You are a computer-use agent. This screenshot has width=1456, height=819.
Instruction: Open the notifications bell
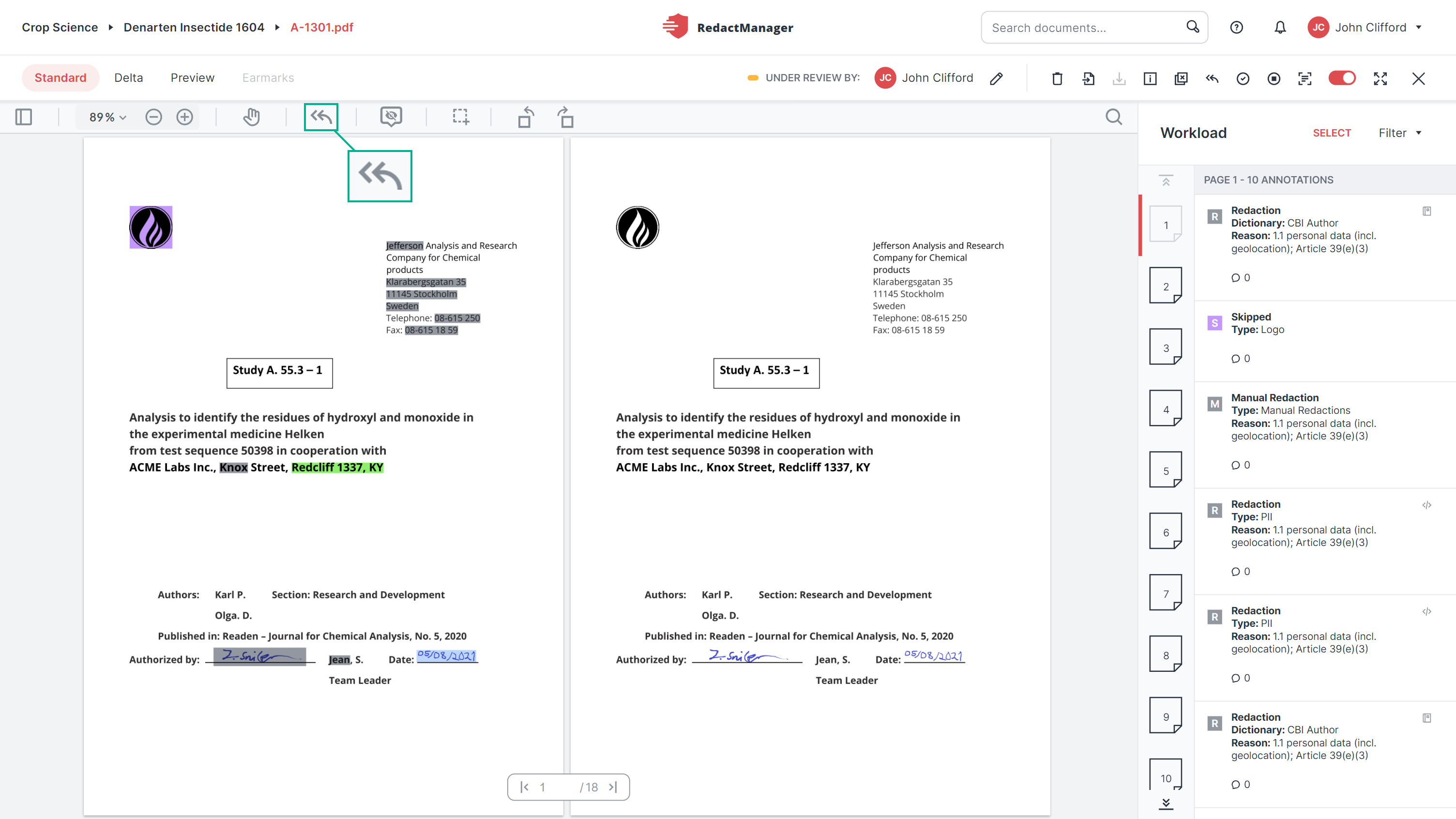1280,27
